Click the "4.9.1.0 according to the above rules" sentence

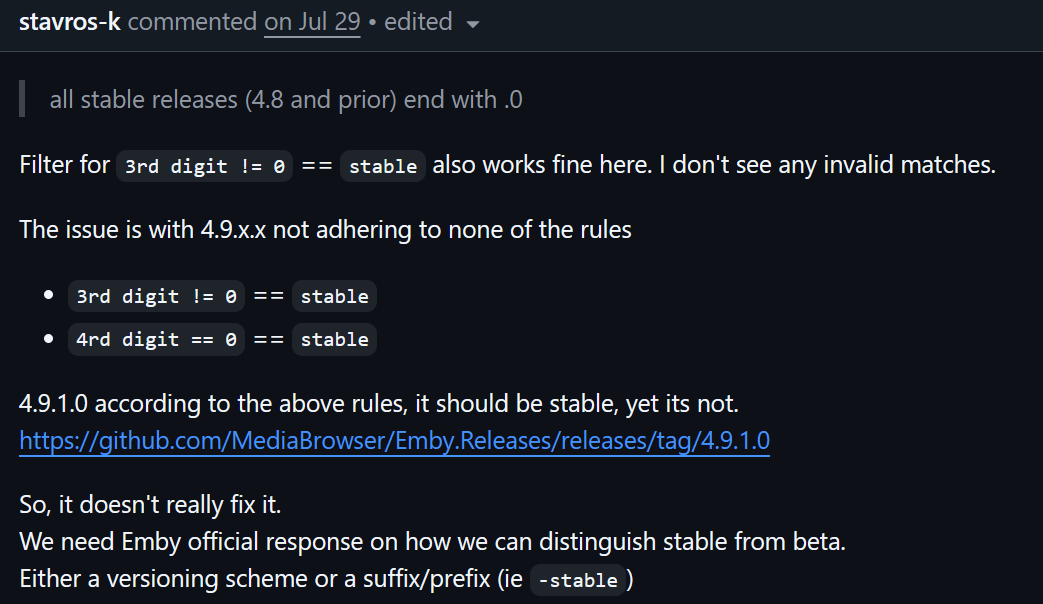[x=378, y=405]
